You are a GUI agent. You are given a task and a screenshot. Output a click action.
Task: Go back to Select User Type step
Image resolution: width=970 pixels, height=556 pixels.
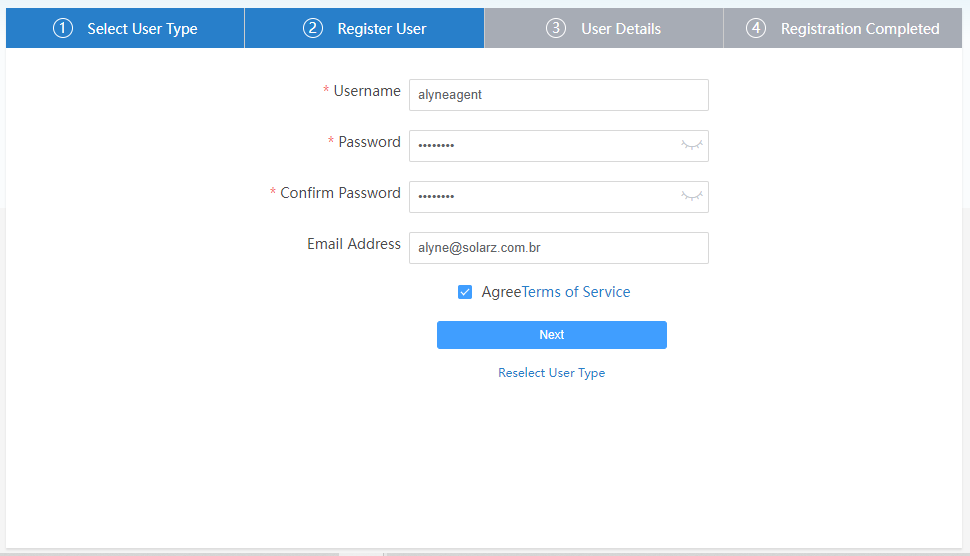coord(125,28)
